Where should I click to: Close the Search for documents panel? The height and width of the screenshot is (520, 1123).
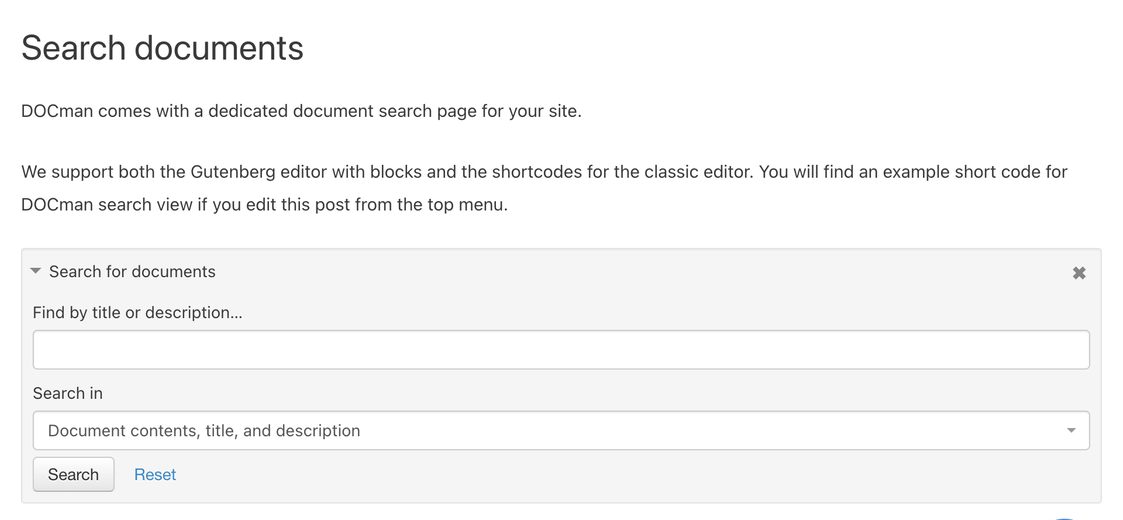point(1079,273)
